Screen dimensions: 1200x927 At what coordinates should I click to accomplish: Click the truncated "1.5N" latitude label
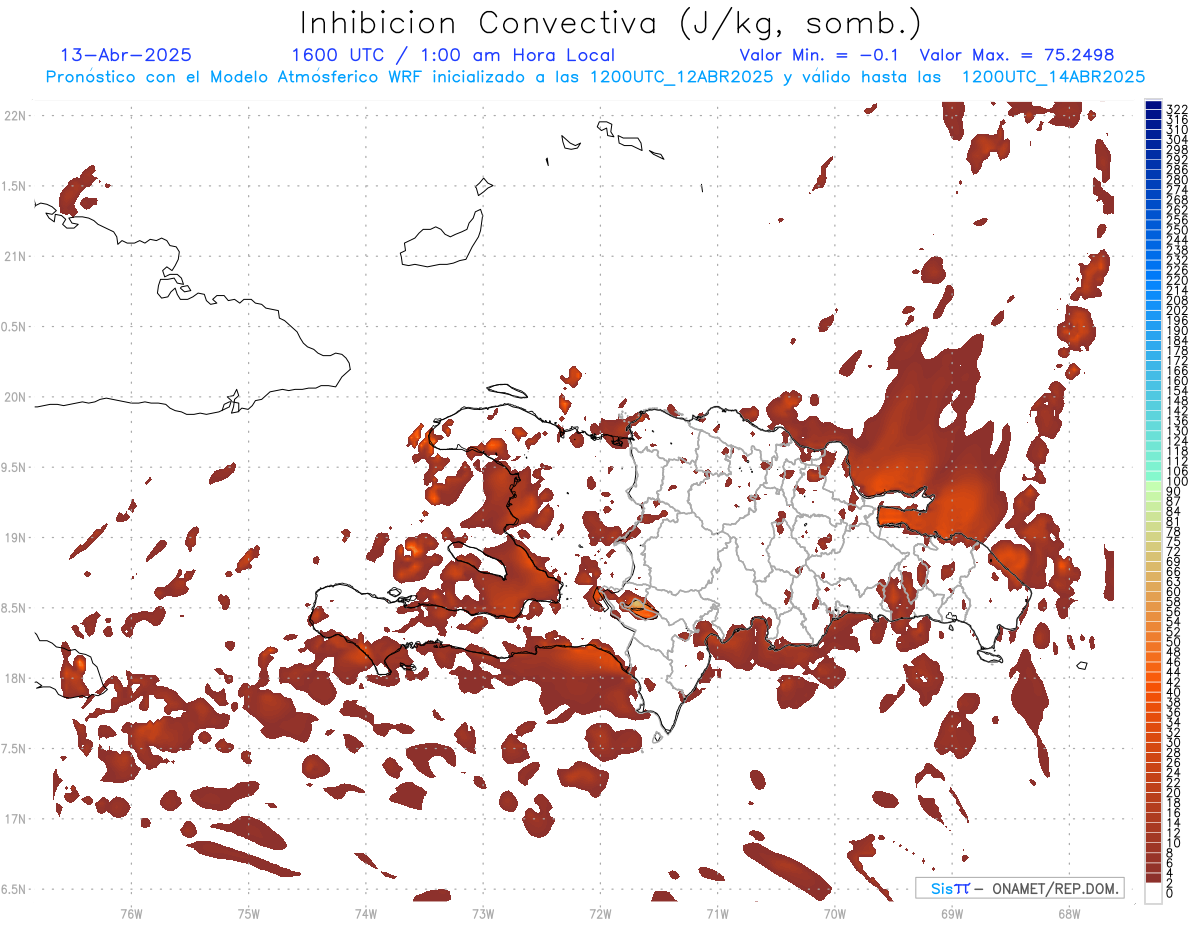tap(14, 186)
